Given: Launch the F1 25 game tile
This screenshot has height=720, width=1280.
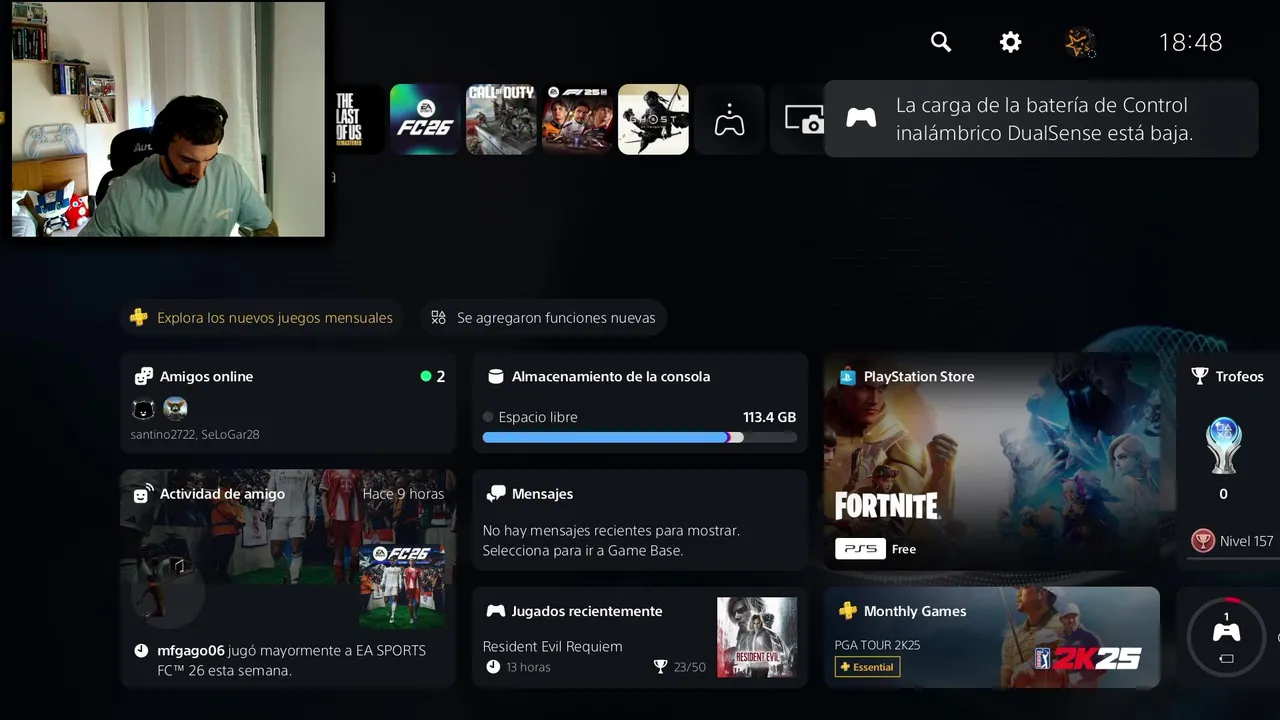Looking at the screenshot, I should pos(577,119).
